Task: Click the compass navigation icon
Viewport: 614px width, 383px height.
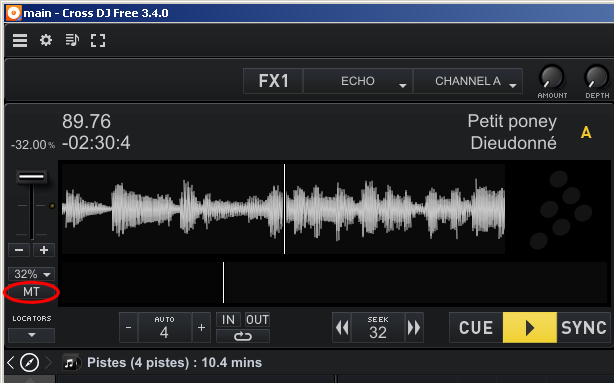Action: point(29,363)
